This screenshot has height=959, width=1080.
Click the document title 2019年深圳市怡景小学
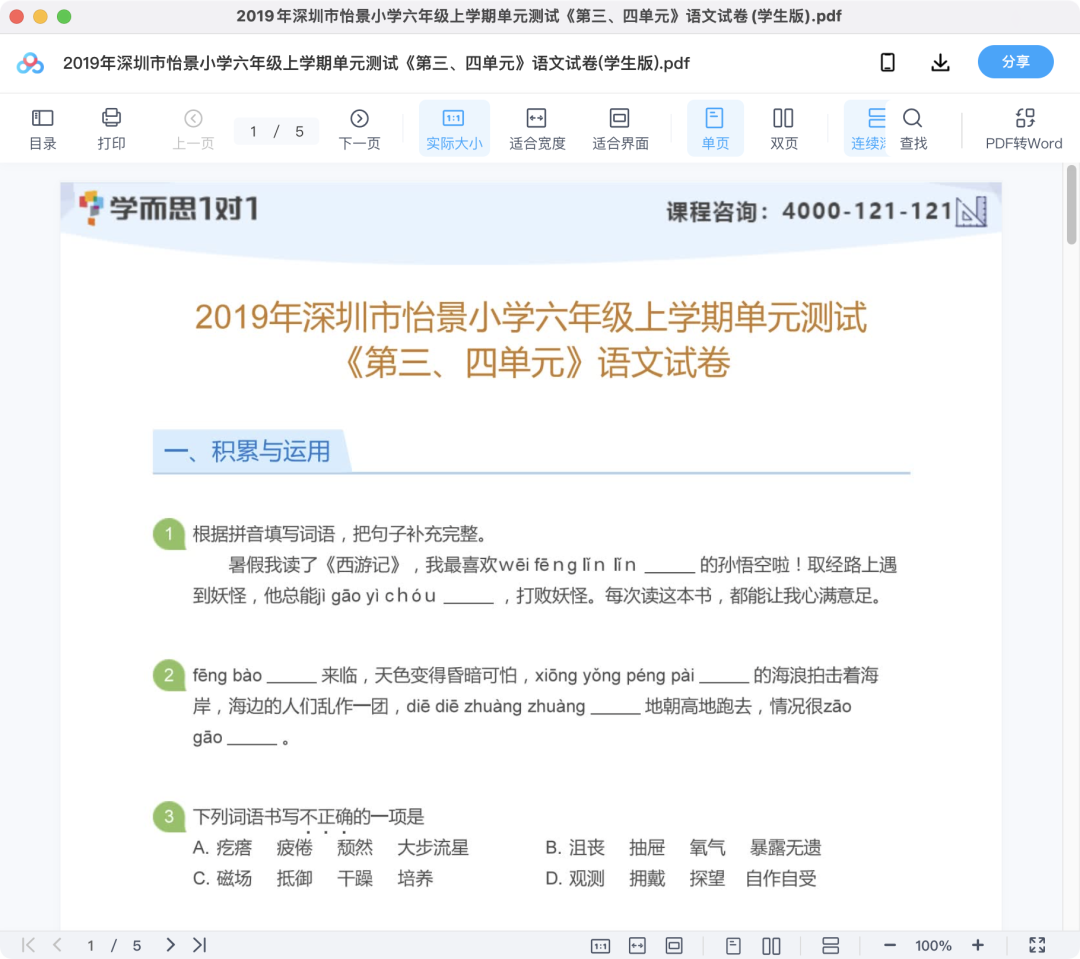coord(531,340)
